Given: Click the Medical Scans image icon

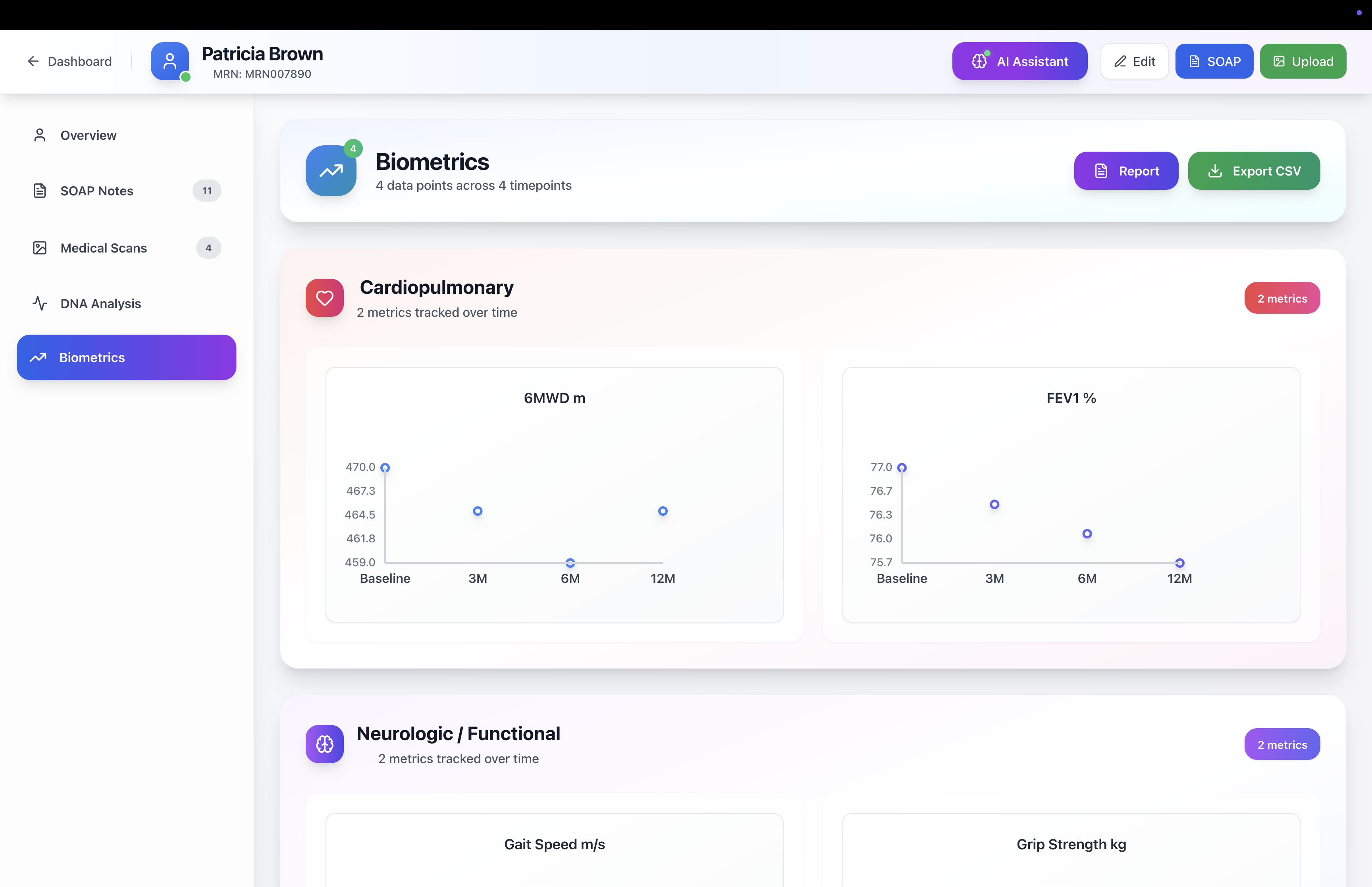Looking at the screenshot, I should (39, 248).
